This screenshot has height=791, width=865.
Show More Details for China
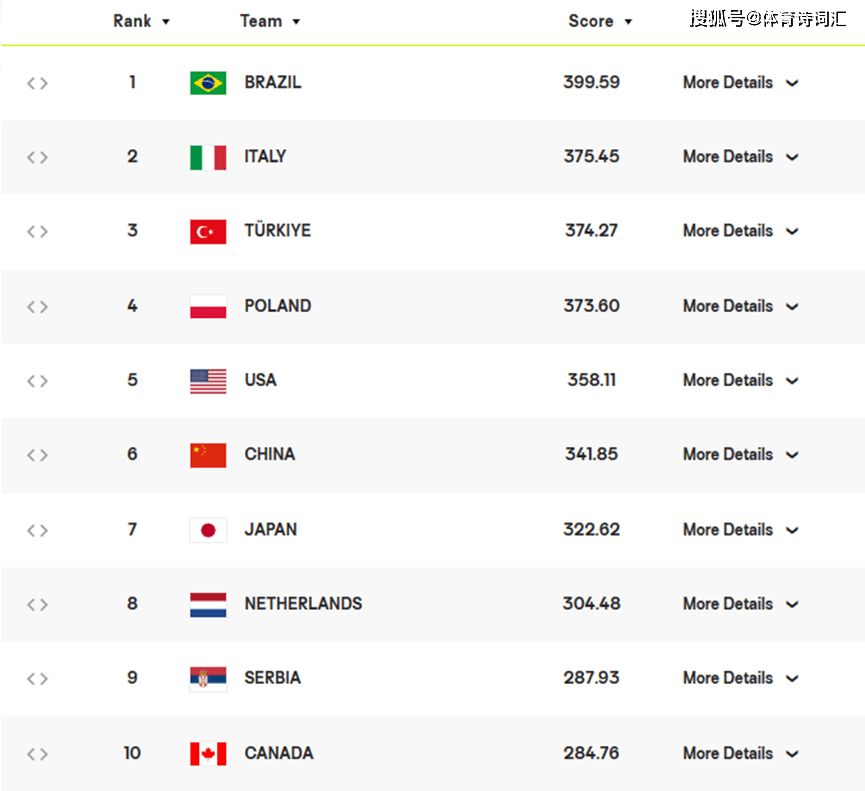[741, 455]
